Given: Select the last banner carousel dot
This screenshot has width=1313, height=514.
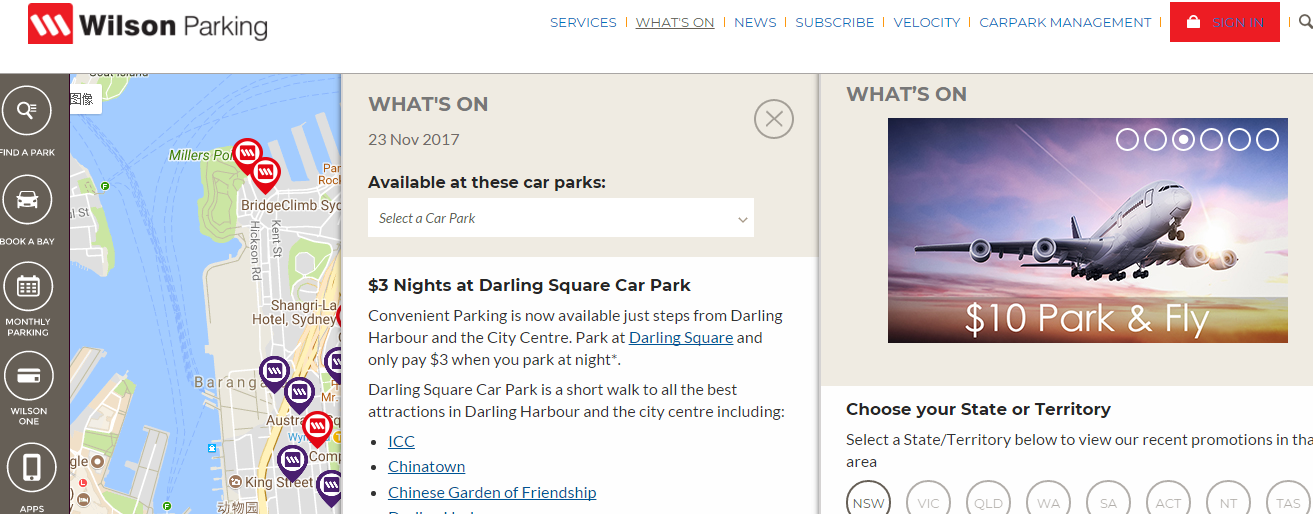Looking at the screenshot, I should tap(1267, 139).
